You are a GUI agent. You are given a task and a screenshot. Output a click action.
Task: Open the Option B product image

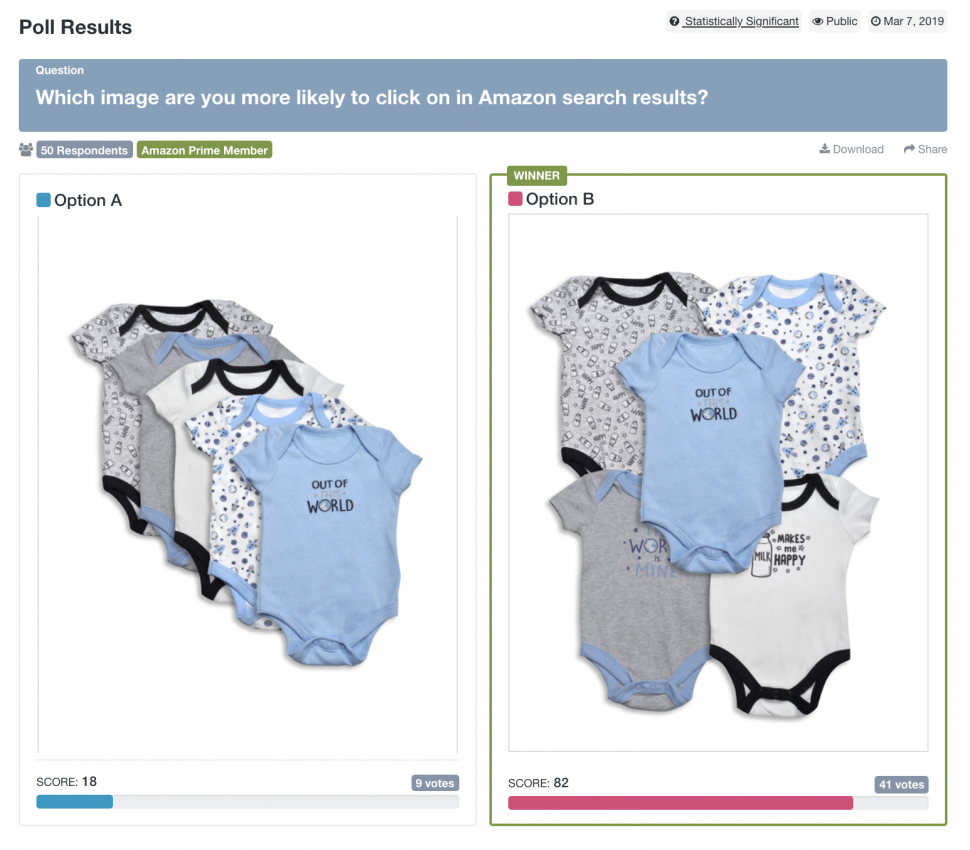718,482
